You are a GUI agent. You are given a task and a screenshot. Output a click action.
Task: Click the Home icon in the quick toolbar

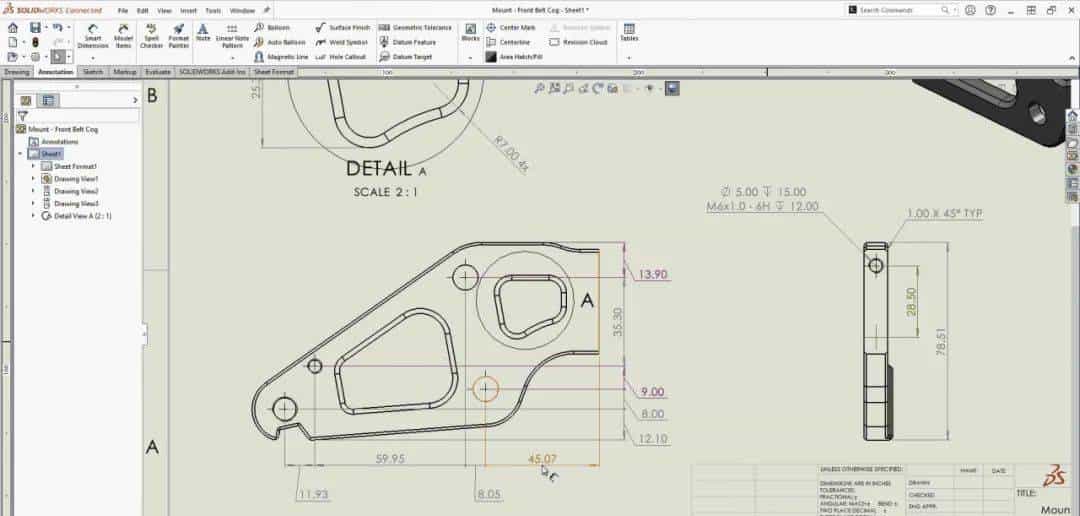point(12,28)
